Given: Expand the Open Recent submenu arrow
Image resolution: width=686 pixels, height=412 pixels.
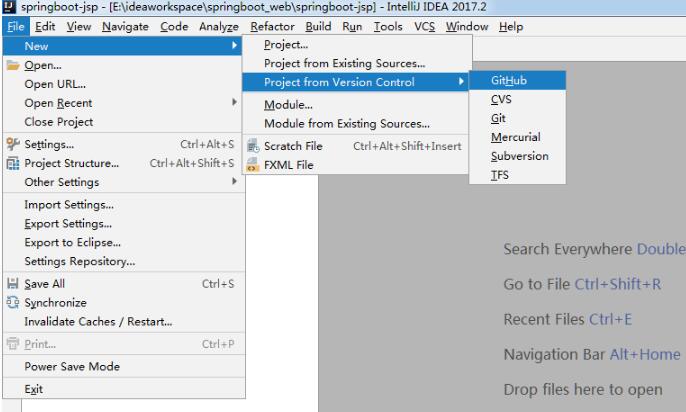Looking at the screenshot, I should 234,102.
